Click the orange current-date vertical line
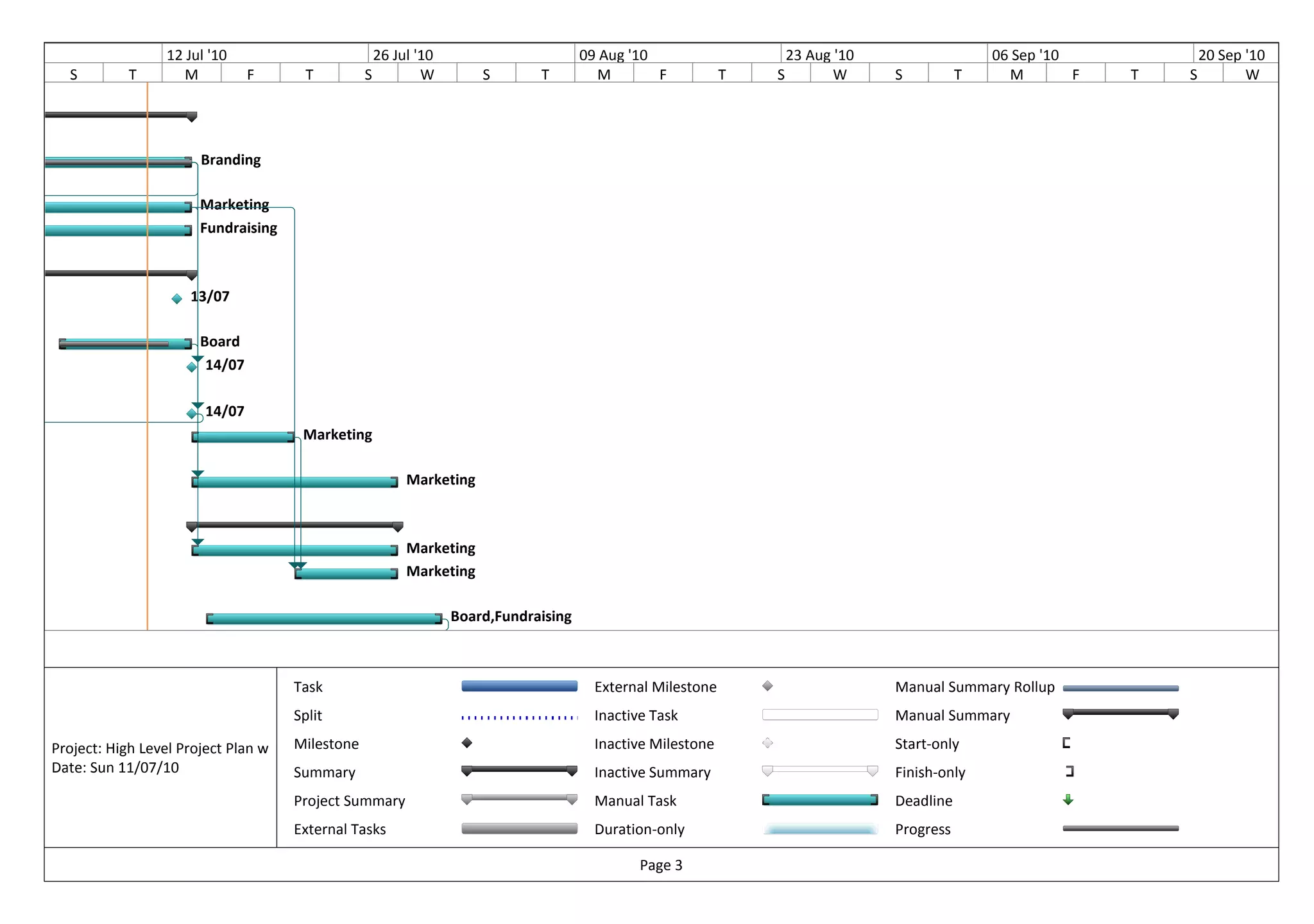The image size is (1314, 924). coord(148,356)
